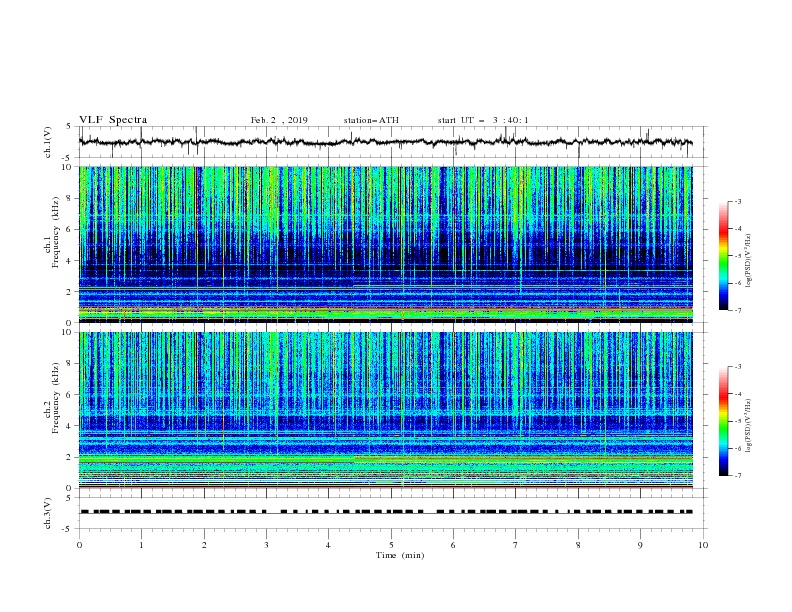Click the "VLF Spectra" title text
This screenshot has height=612, width=792.
pyautogui.click(x=113, y=120)
